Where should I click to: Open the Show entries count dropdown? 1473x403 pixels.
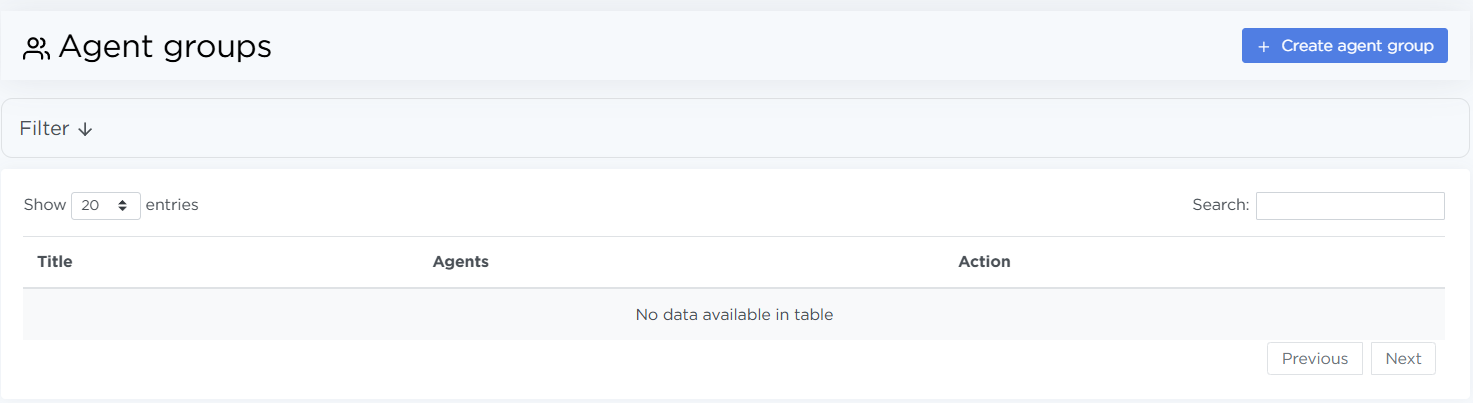[x=105, y=205]
